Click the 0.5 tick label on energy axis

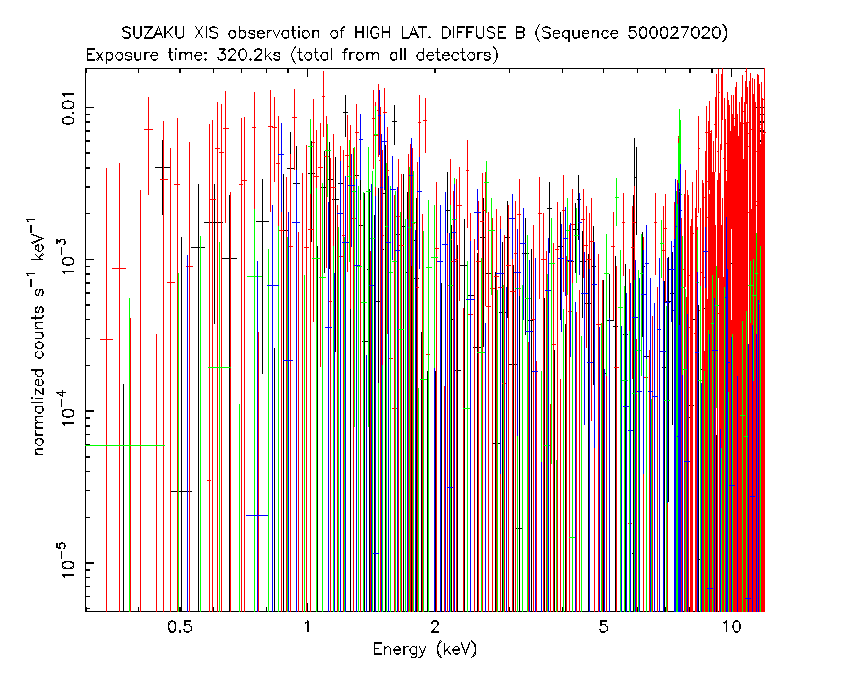[x=180, y=627]
